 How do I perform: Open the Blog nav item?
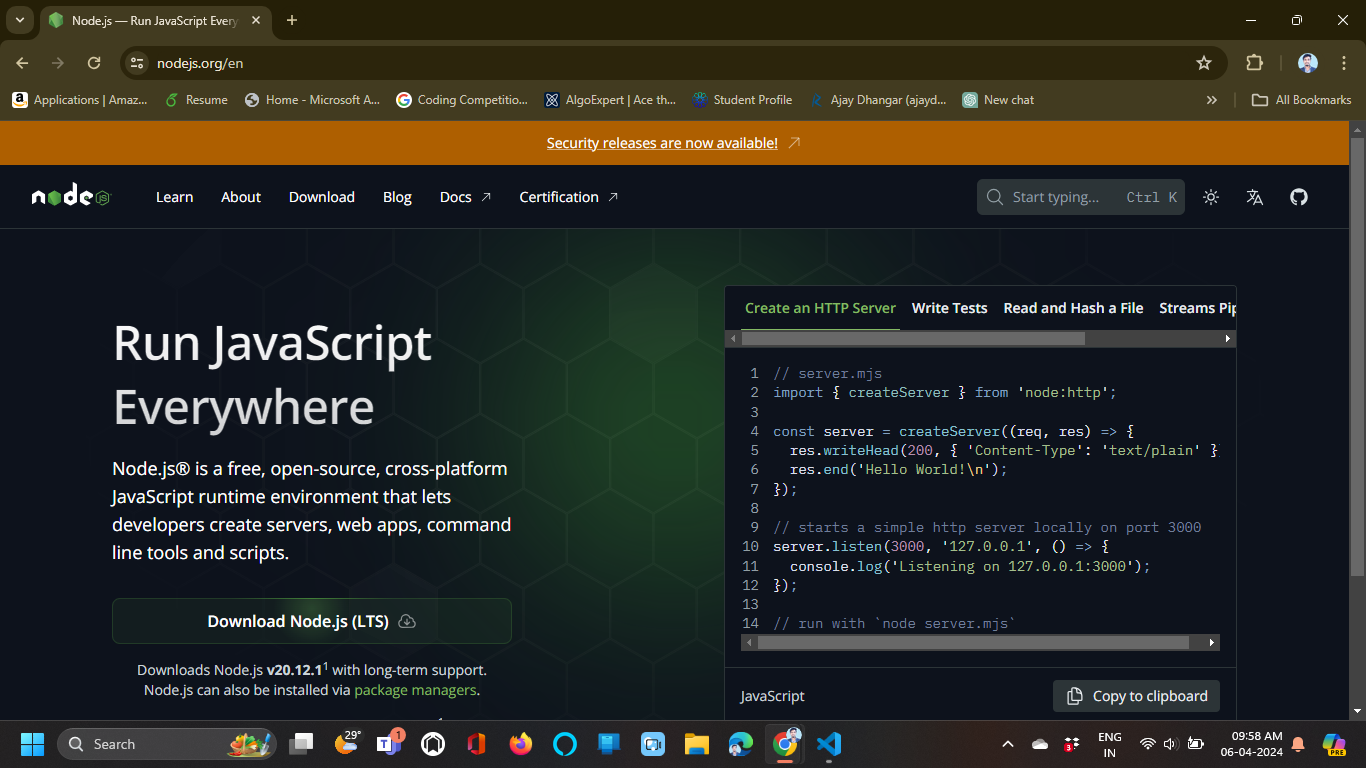[x=397, y=197]
